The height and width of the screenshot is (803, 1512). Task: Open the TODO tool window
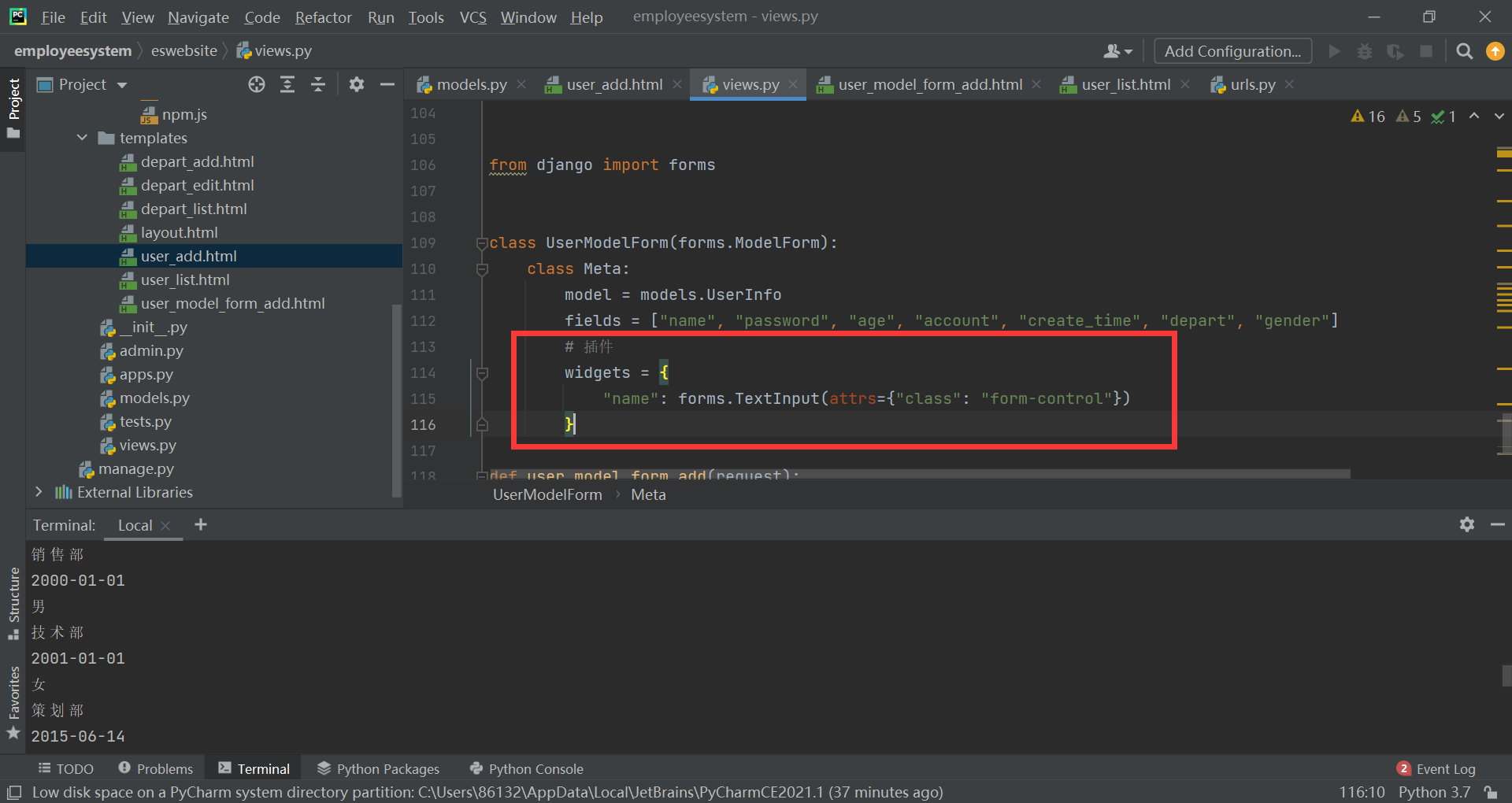(66, 768)
